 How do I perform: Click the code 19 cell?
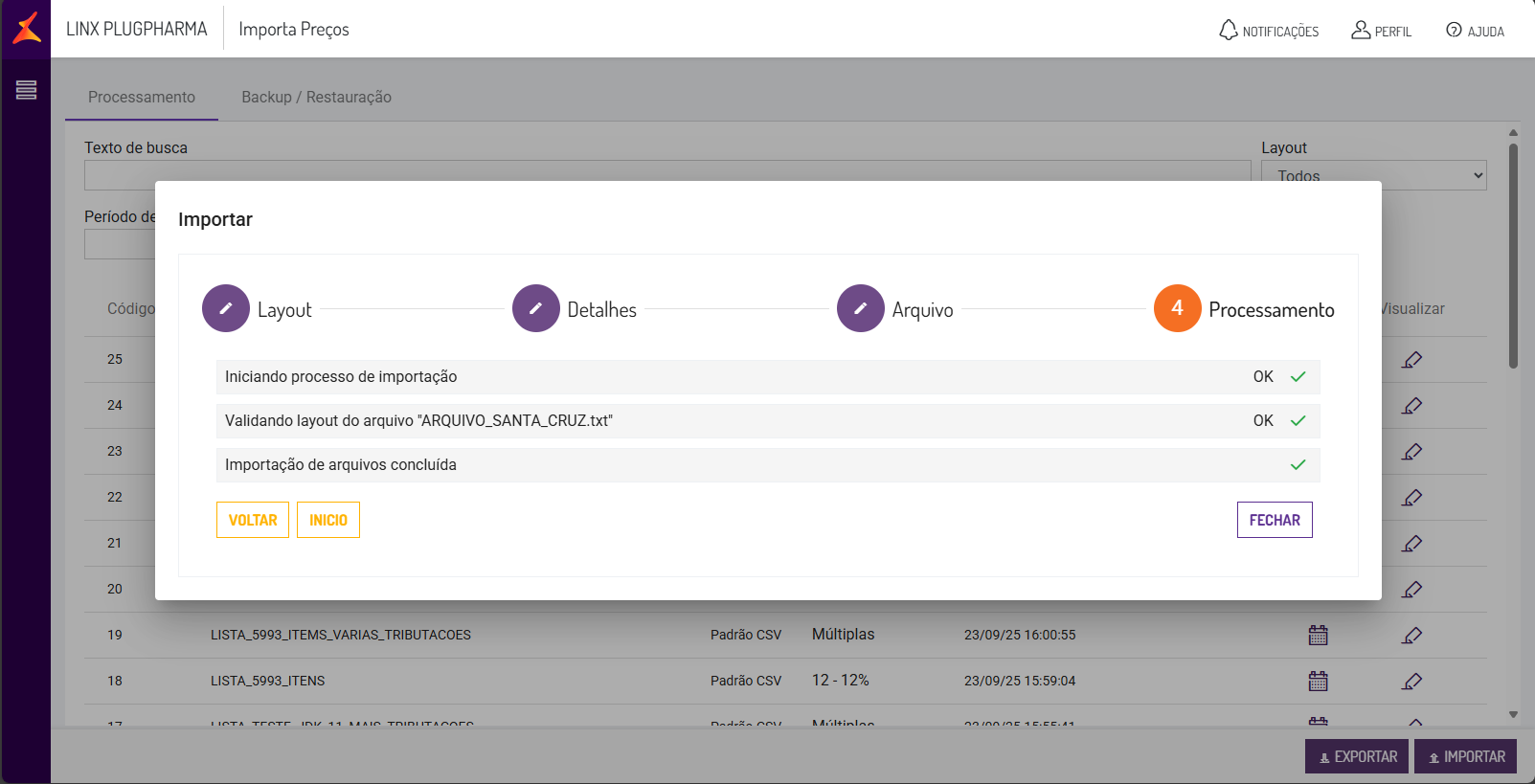(115, 635)
